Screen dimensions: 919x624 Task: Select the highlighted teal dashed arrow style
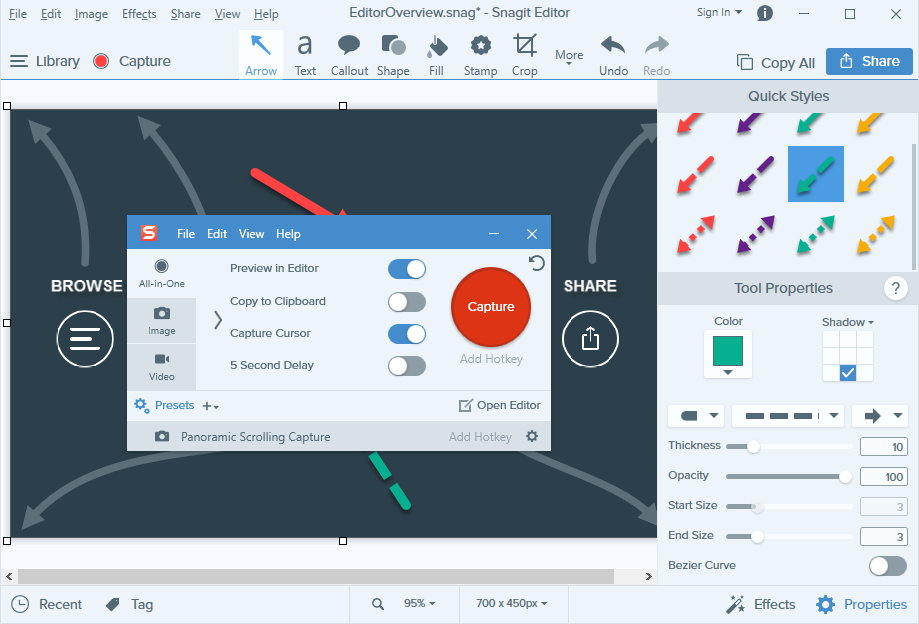click(816, 174)
